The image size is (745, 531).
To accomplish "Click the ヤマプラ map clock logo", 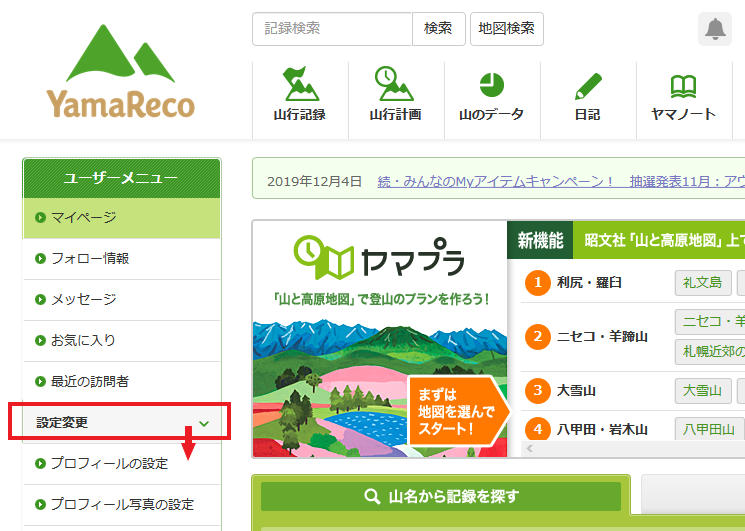I will point(379,256).
